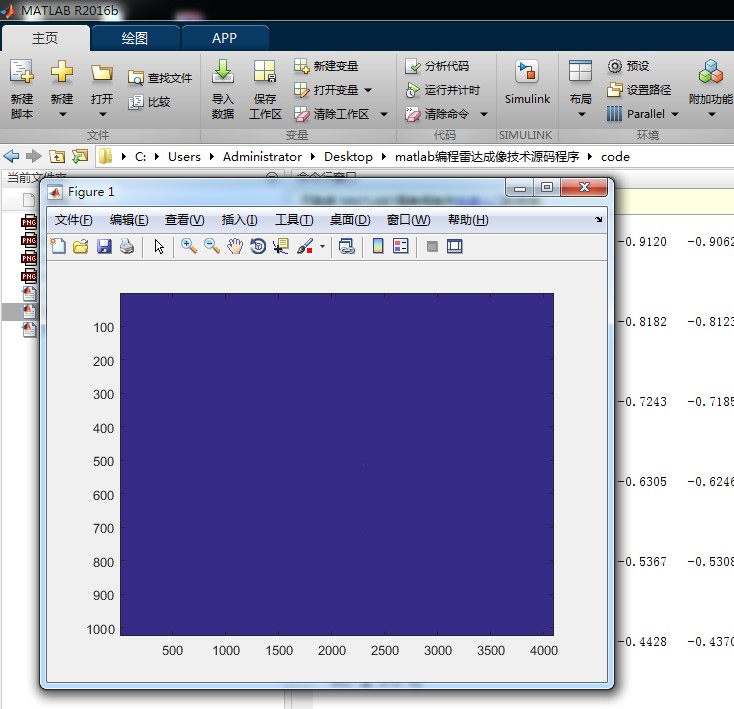Click Up One Level folder button
The width and height of the screenshot is (734, 709).
[x=57, y=156]
